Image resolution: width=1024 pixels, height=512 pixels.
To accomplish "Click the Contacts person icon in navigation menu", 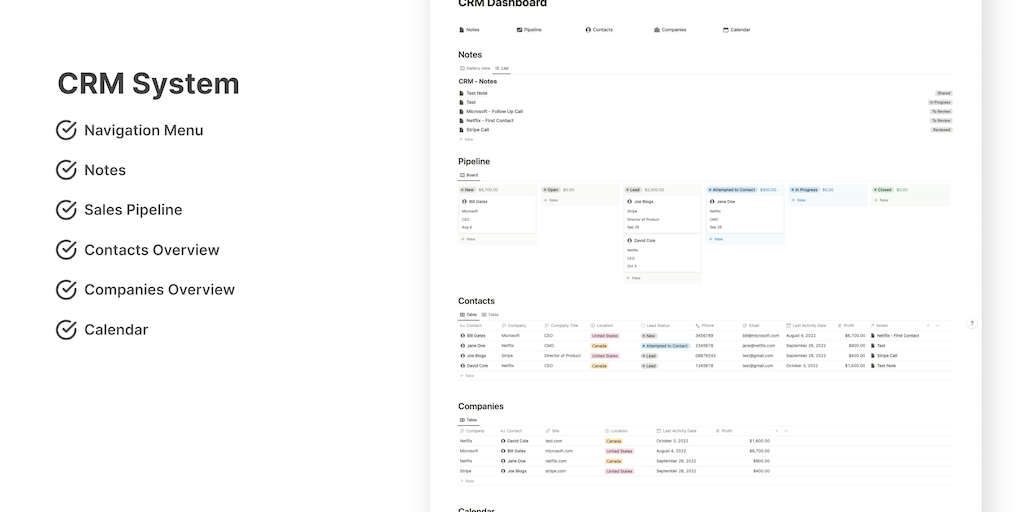I will click(588, 30).
